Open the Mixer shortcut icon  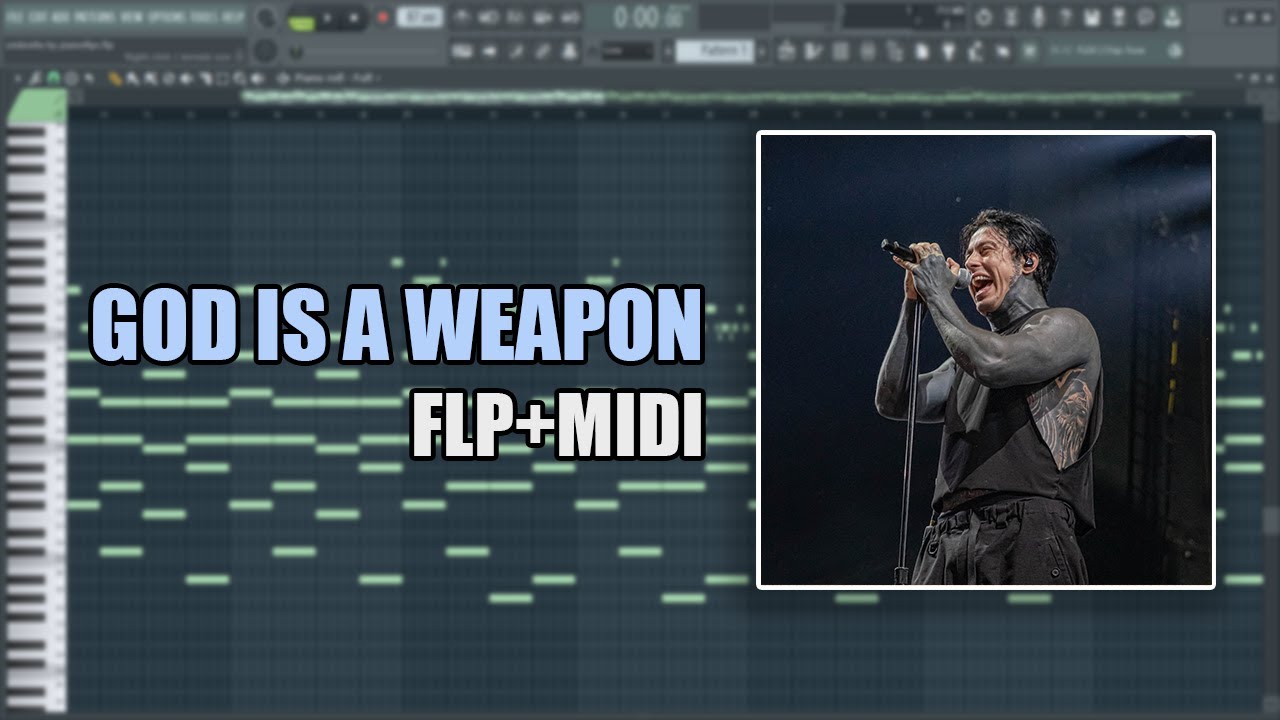click(x=867, y=50)
